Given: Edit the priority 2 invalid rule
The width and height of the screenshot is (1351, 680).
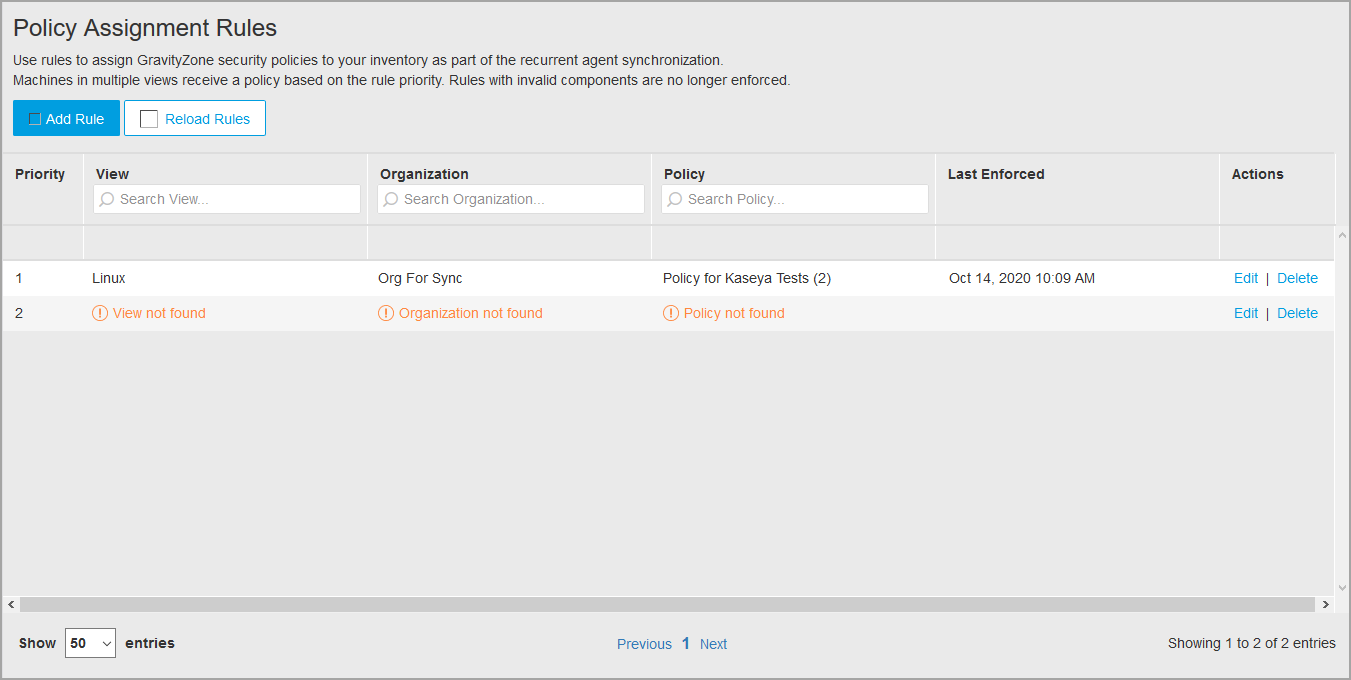Looking at the screenshot, I should [1245, 313].
